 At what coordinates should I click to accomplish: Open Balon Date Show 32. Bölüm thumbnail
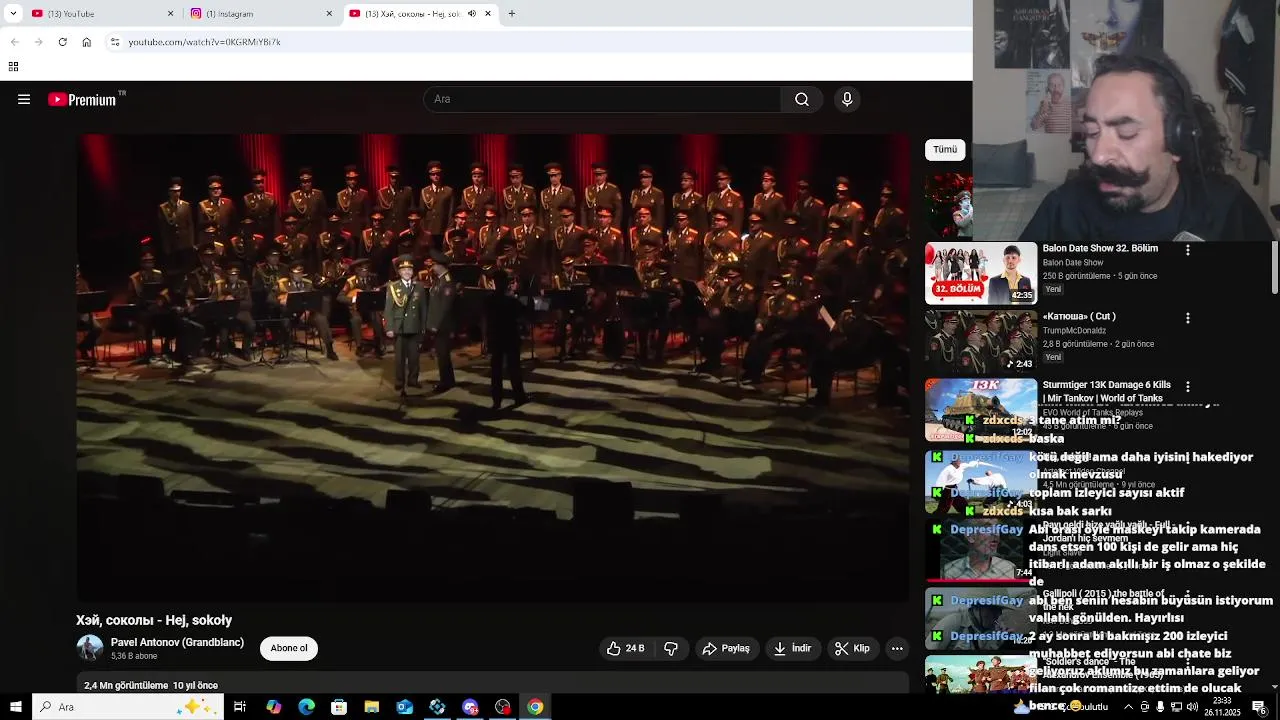pos(981,273)
